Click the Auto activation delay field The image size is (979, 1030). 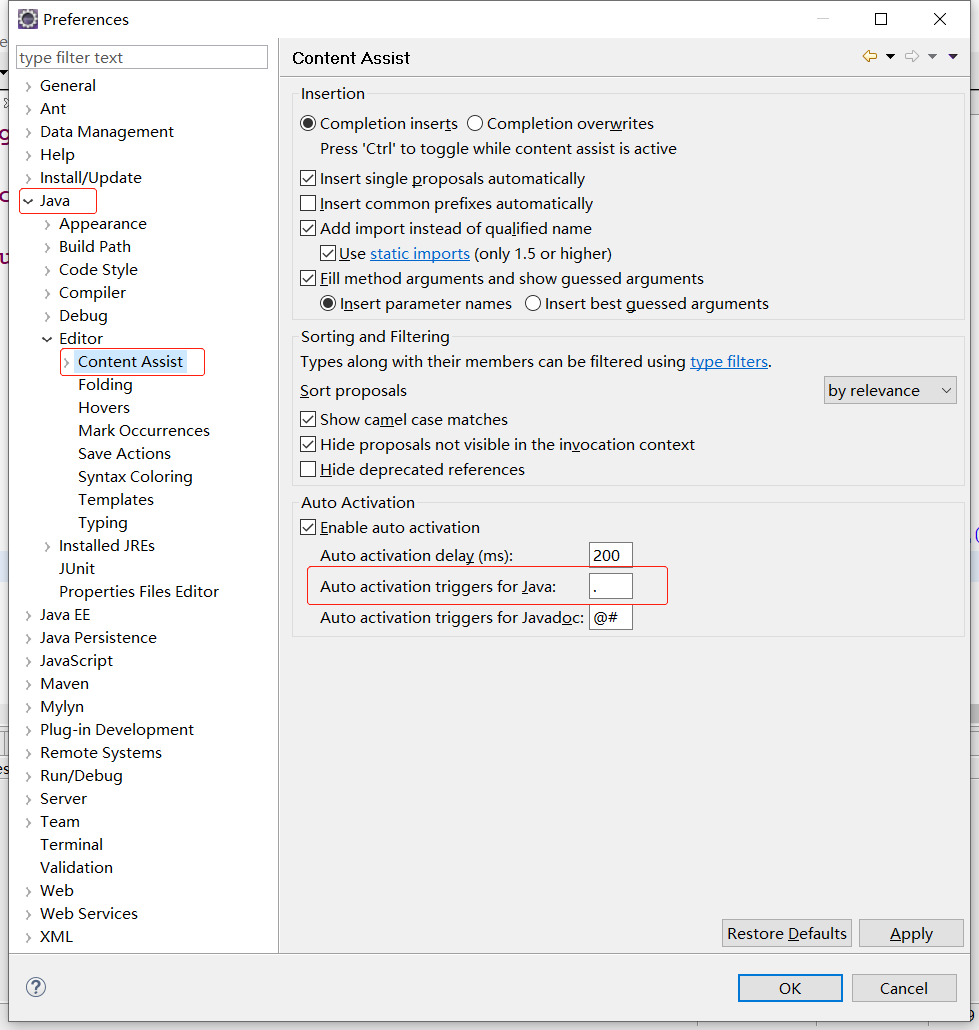(x=610, y=555)
